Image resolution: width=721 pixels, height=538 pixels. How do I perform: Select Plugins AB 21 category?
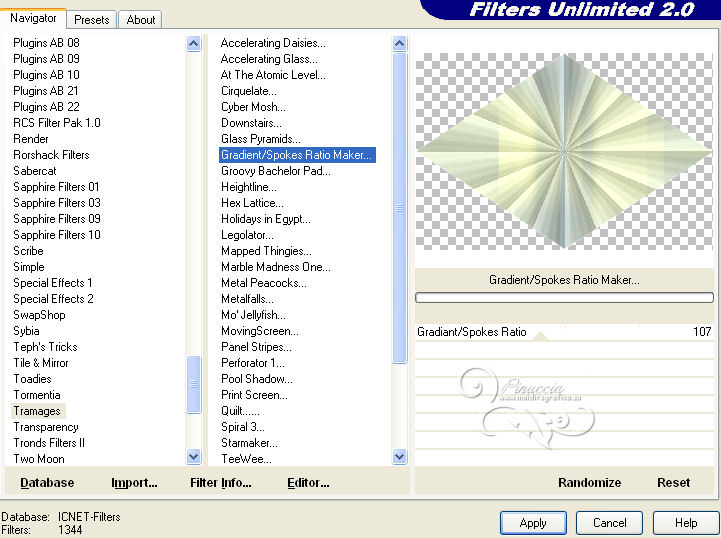click(x=46, y=91)
